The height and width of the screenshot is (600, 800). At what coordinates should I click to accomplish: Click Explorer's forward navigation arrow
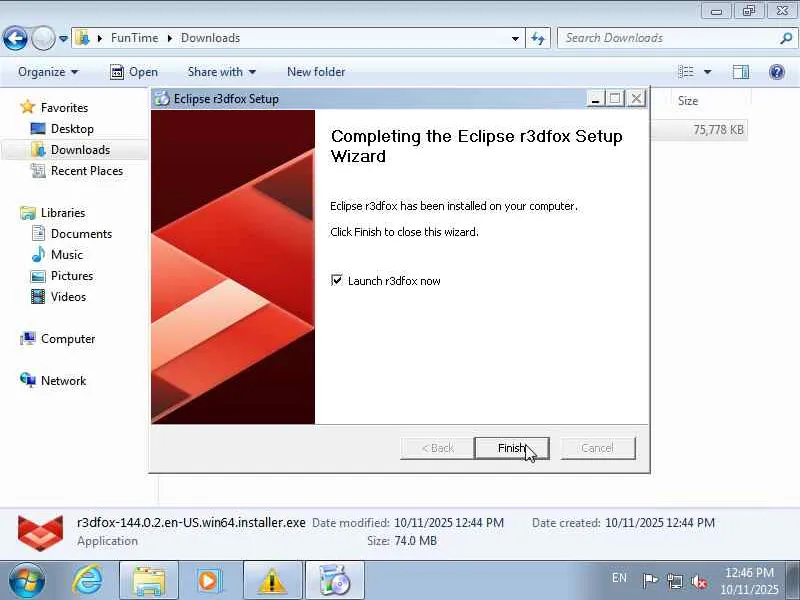pos(44,38)
